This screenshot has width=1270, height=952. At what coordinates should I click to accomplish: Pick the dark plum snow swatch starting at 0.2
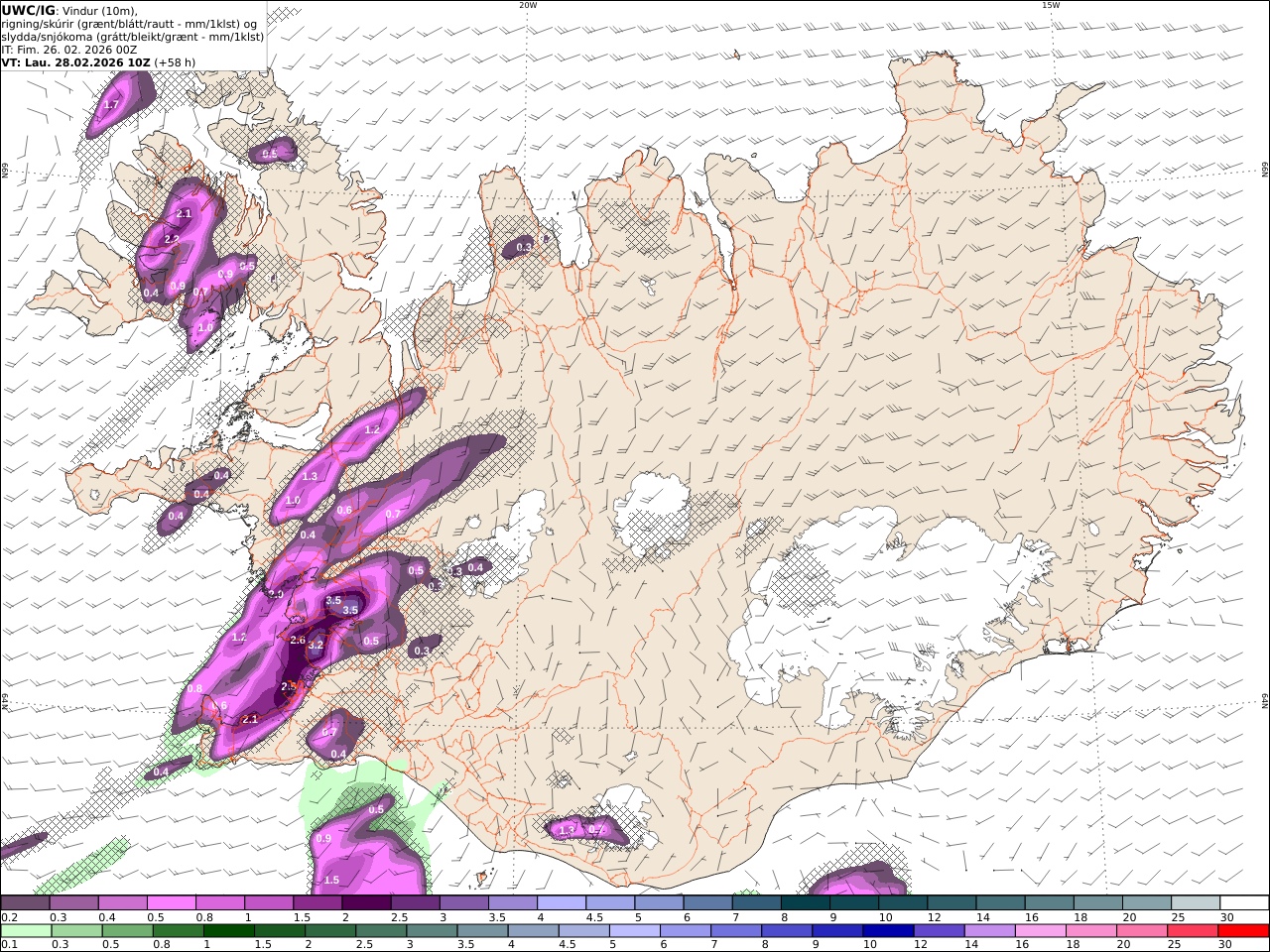tap(25, 902)
